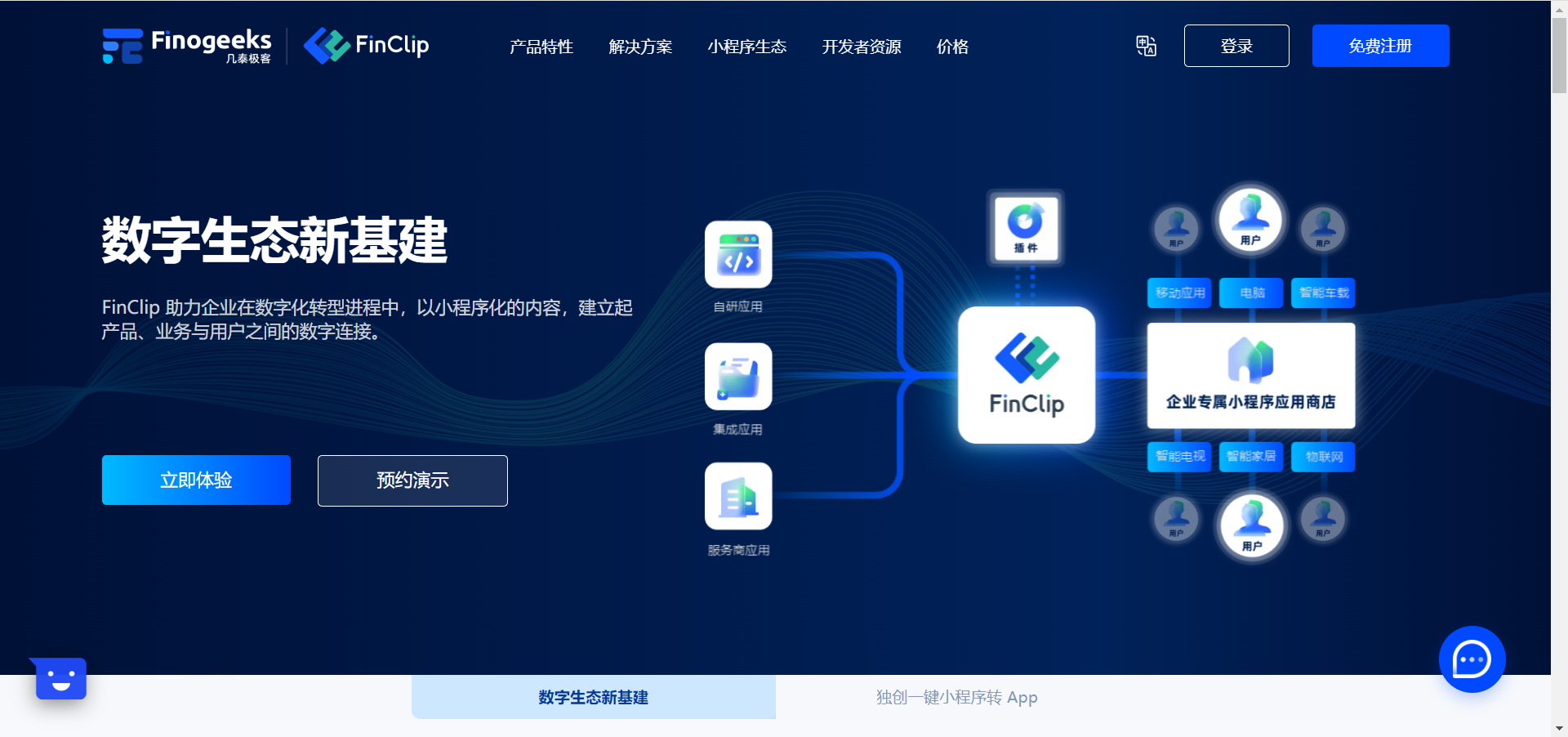Click the 电脑 tag
The image size is (1568, 737).
click(x=1251, y=293)
